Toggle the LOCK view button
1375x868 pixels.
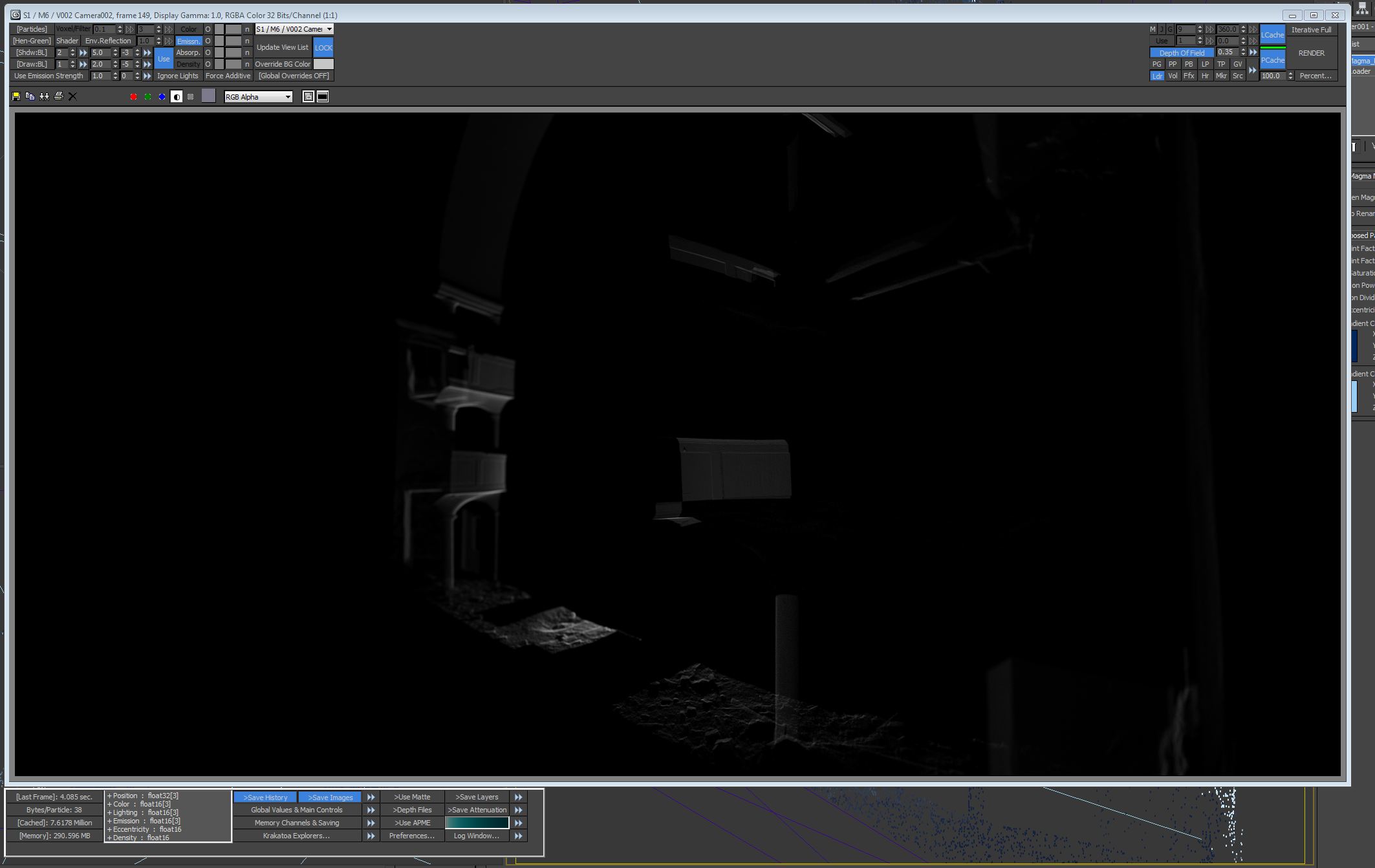(323, 47)
